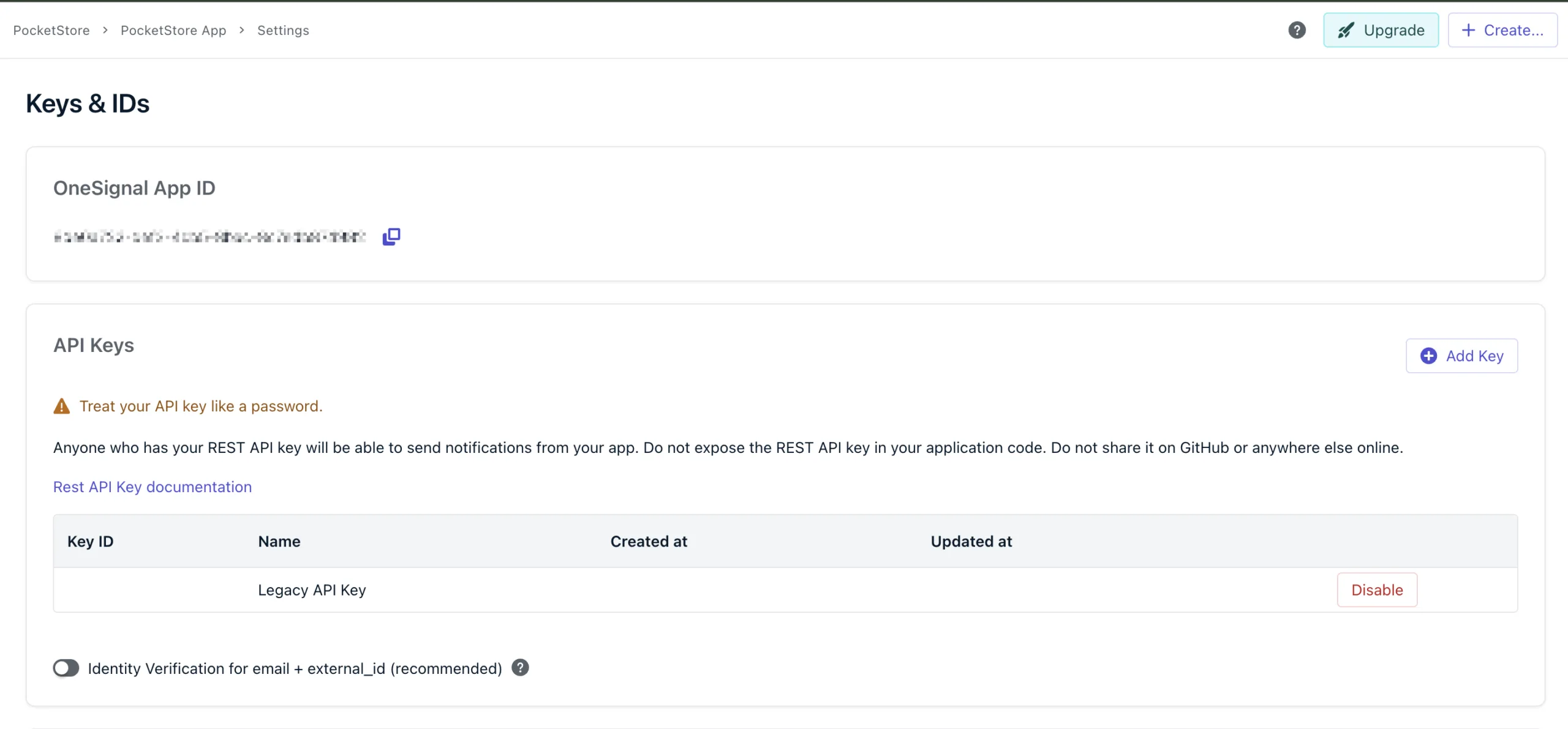Click the OneSignal App ID section title
This screenshot has height=729, width=1568.
pyautogui.click(x=134, y=188)
